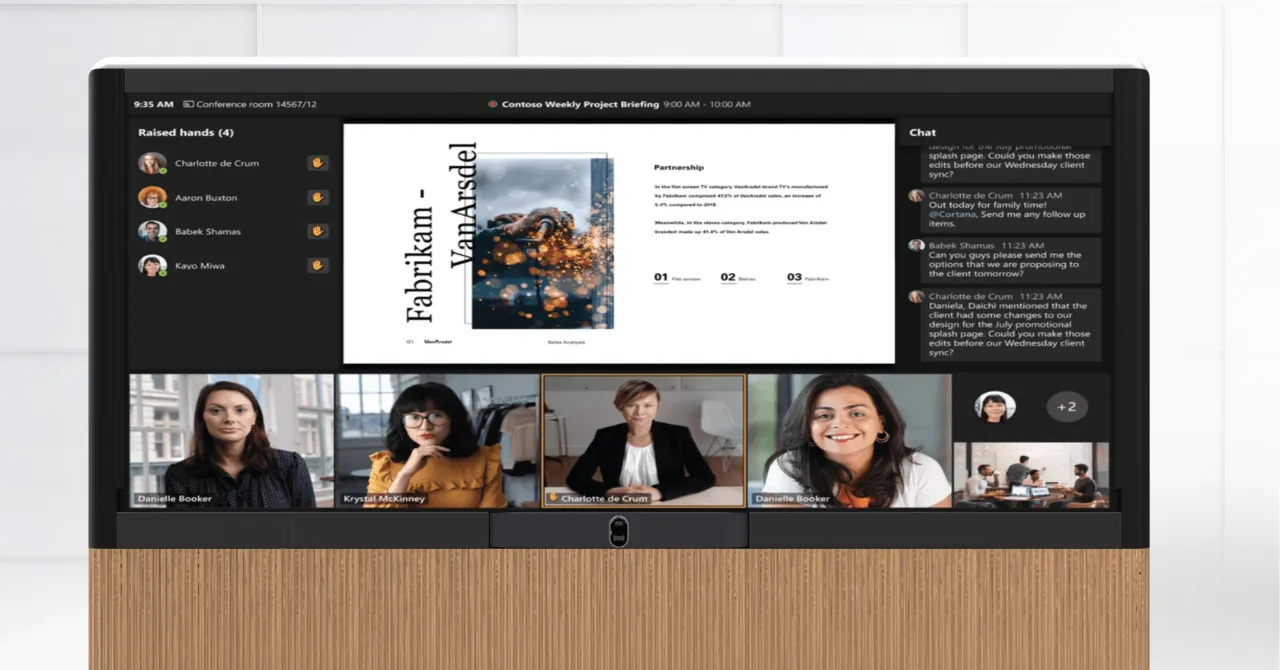
Task: Click Charlotte de Crum's avatar in chat
Action: [x=916, y=196]
